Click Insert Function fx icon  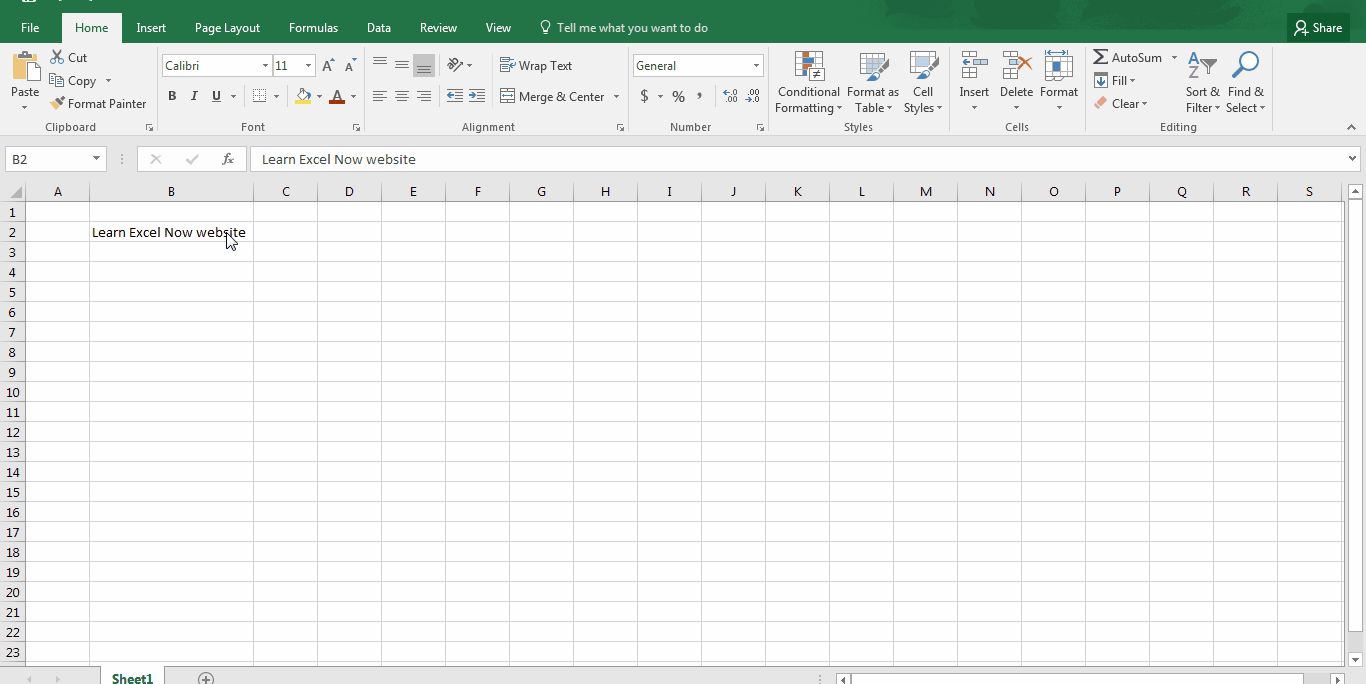(228, 159)
